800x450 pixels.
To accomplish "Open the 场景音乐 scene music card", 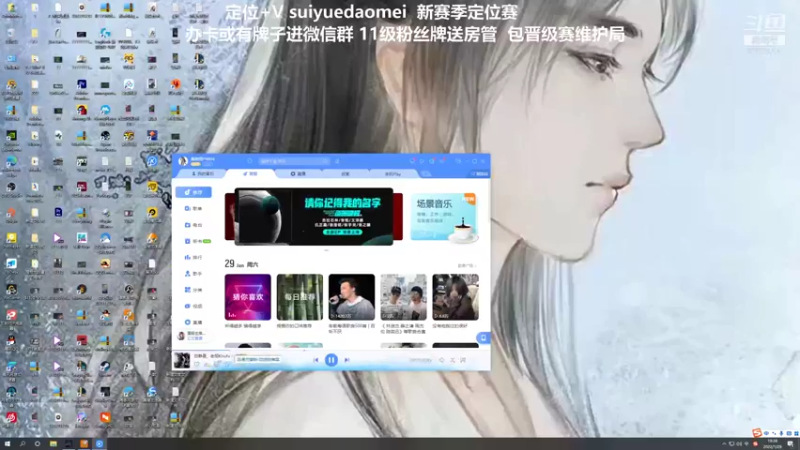I will pos(443,216).
